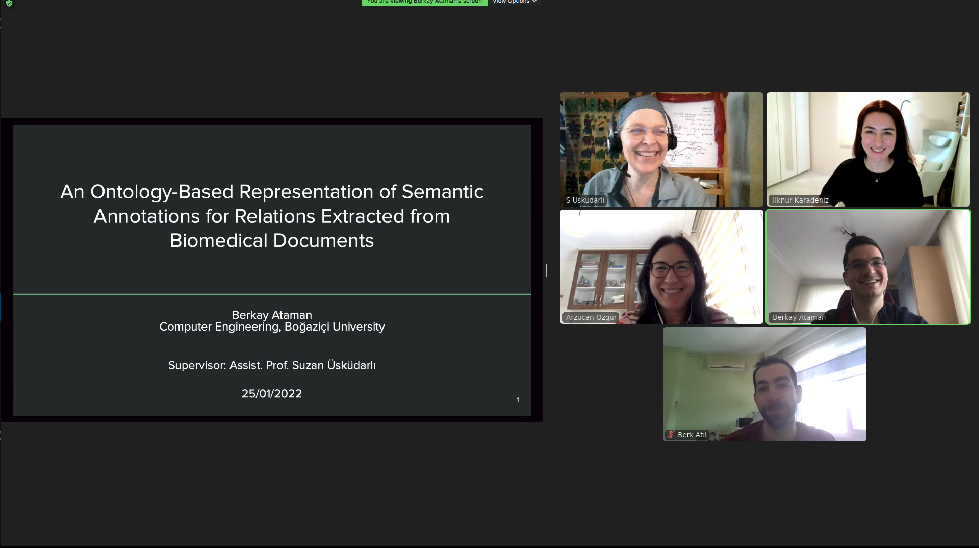Select Berkay Ataman's highlighted video tile
Image resolution: width=979 pixels, height=548 pixels.
(x=868, y=266)
